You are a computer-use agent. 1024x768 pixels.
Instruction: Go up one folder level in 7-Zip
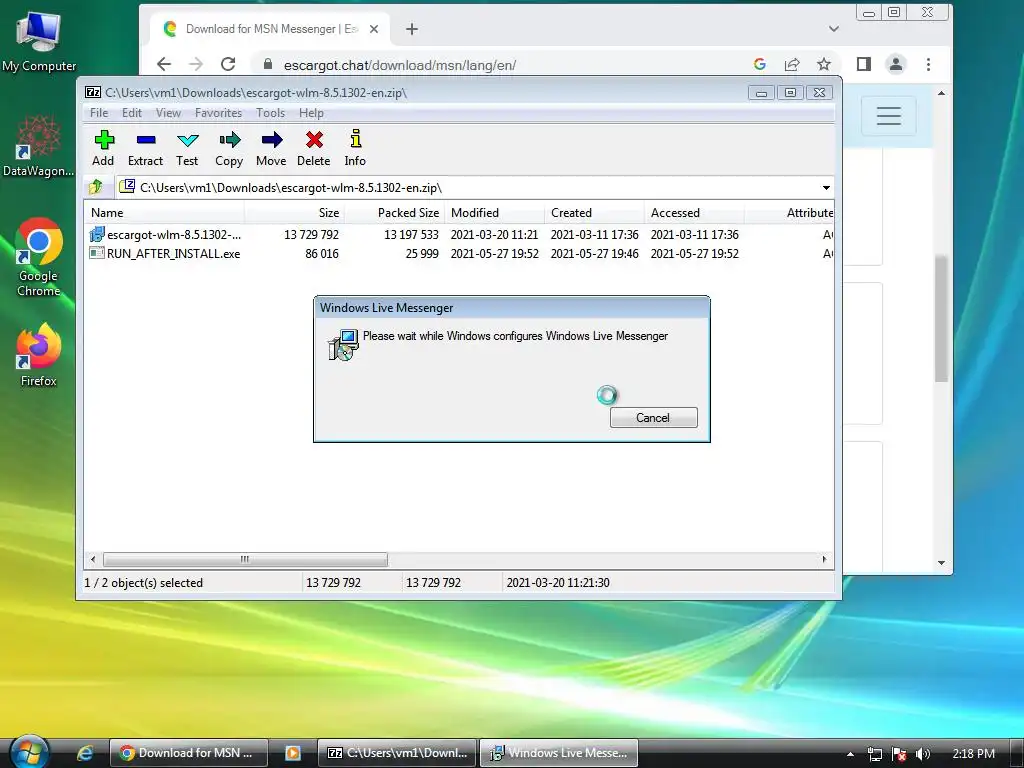[x=96, y=187]
